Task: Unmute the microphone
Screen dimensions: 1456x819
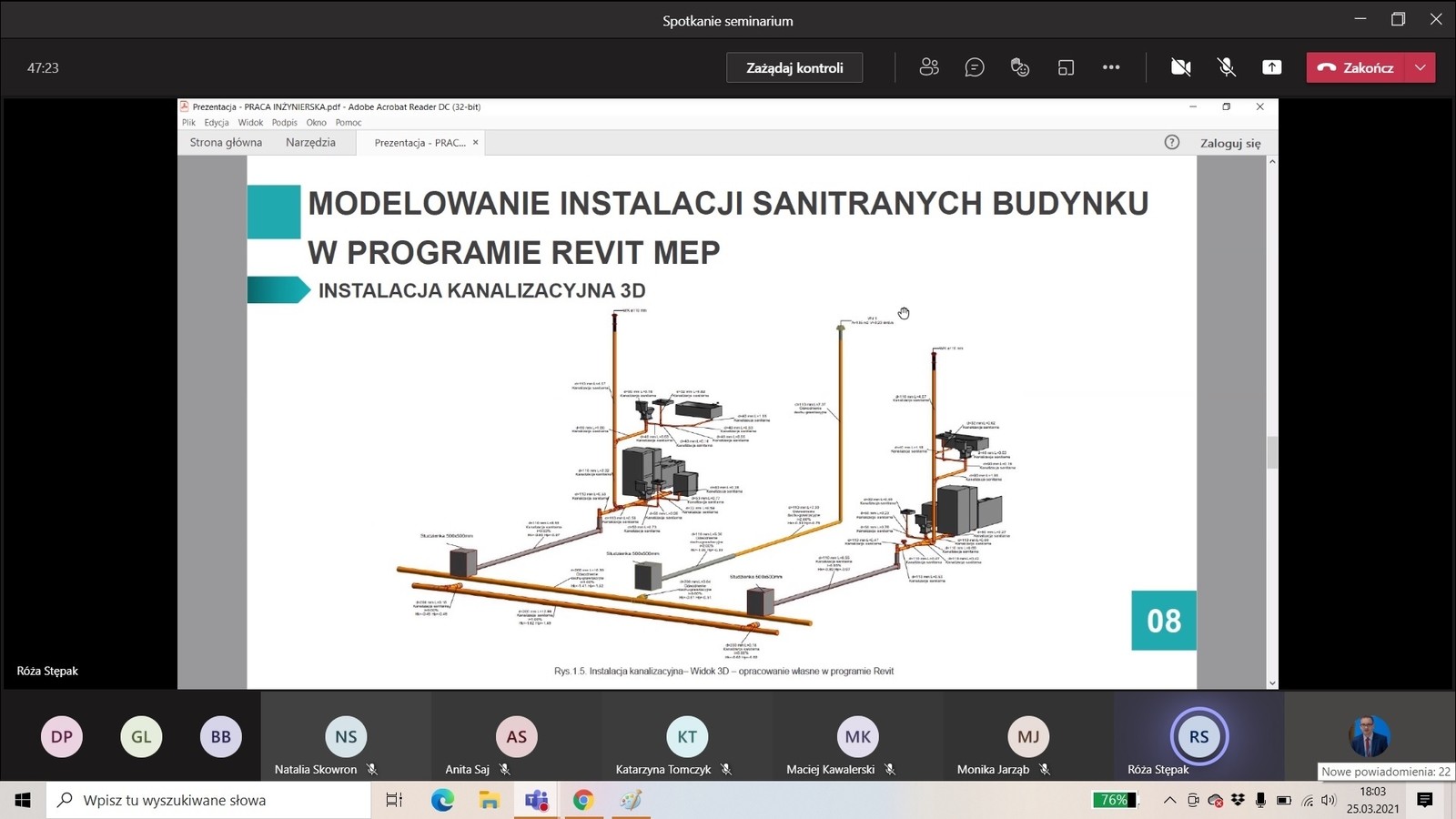Action: click(x=1227, y=67)
